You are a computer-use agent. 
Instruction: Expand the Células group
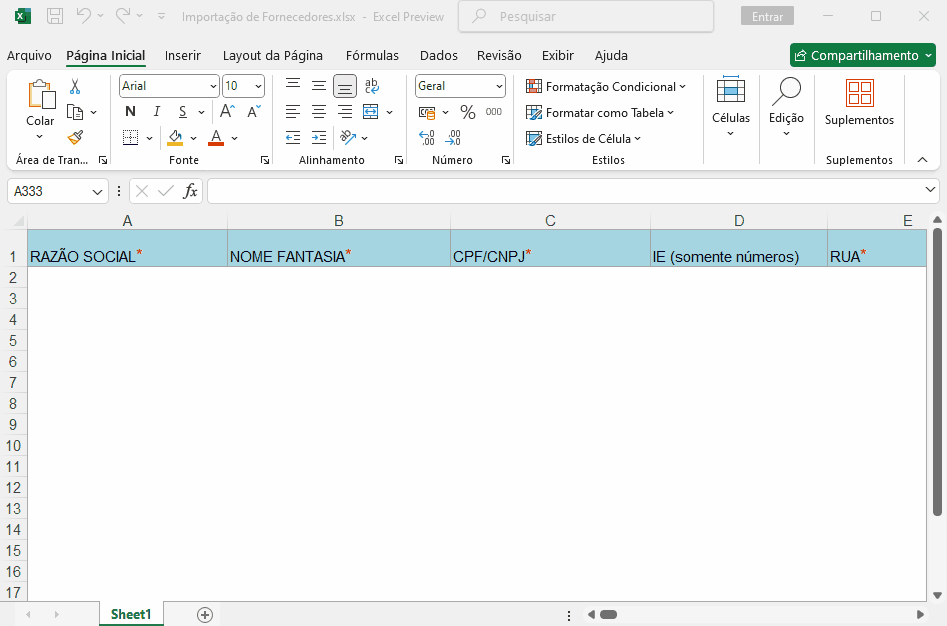tap(731, 107)
